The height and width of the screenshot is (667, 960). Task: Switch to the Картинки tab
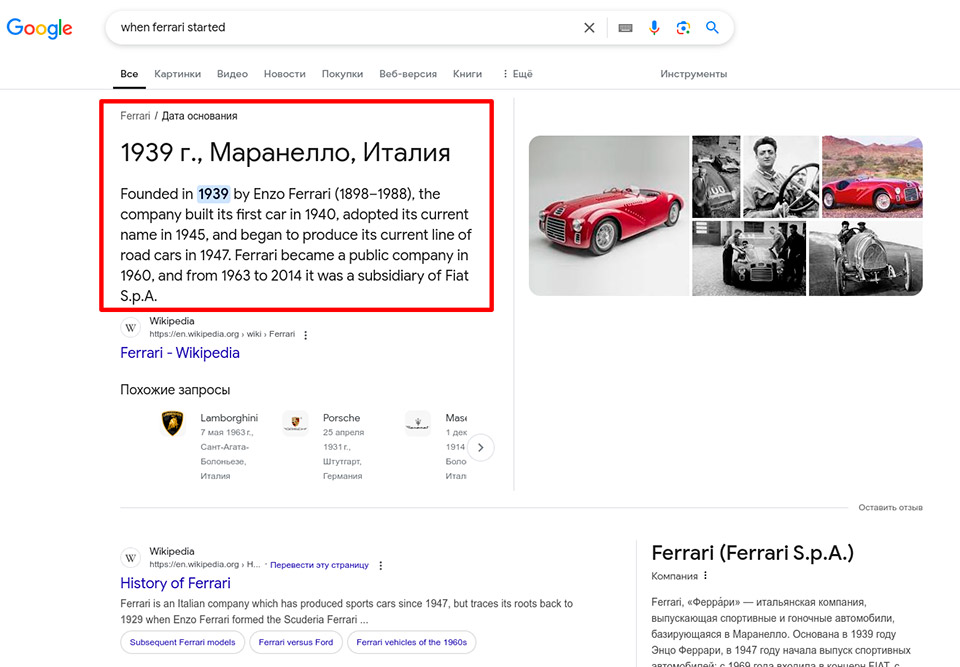point(178,74)
